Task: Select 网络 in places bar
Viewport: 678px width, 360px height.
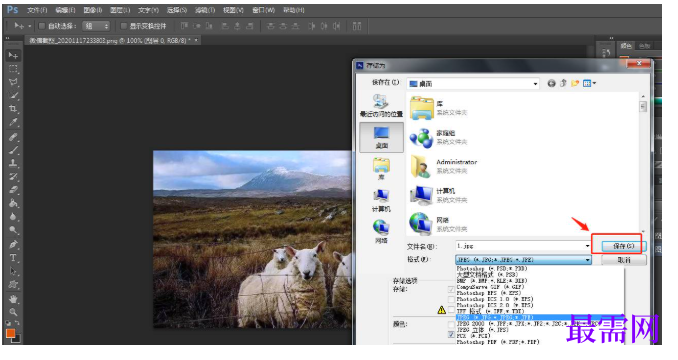Action: pyautogui.click(x=381, y=232)
